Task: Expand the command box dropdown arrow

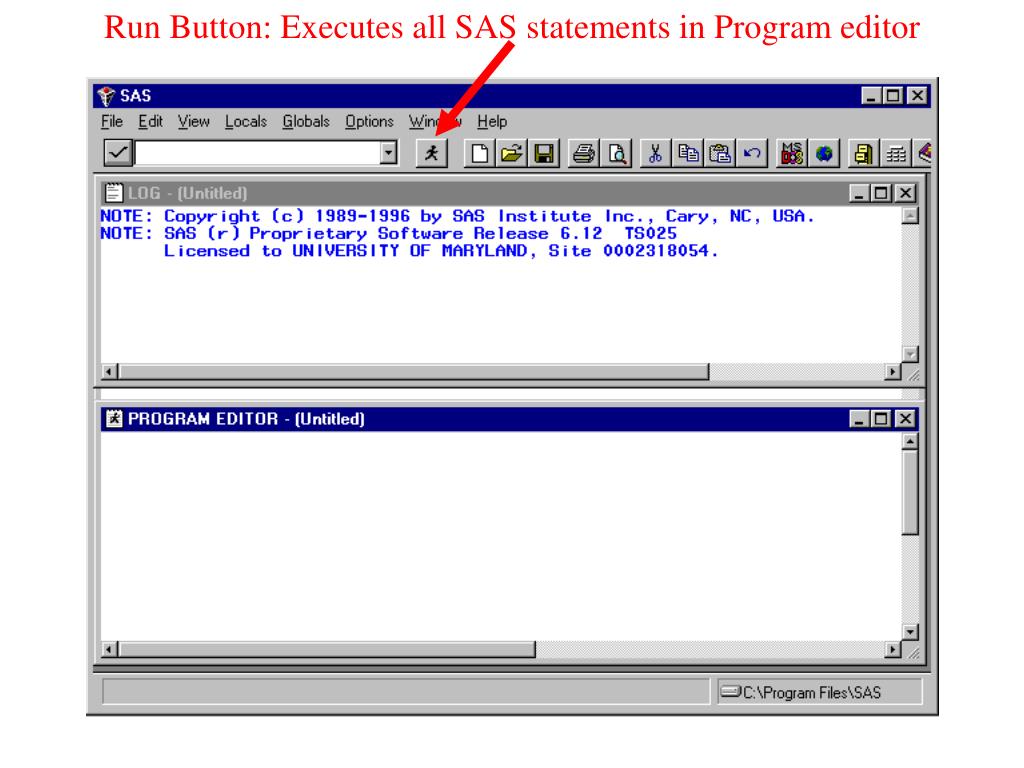Action: point(389,153)
